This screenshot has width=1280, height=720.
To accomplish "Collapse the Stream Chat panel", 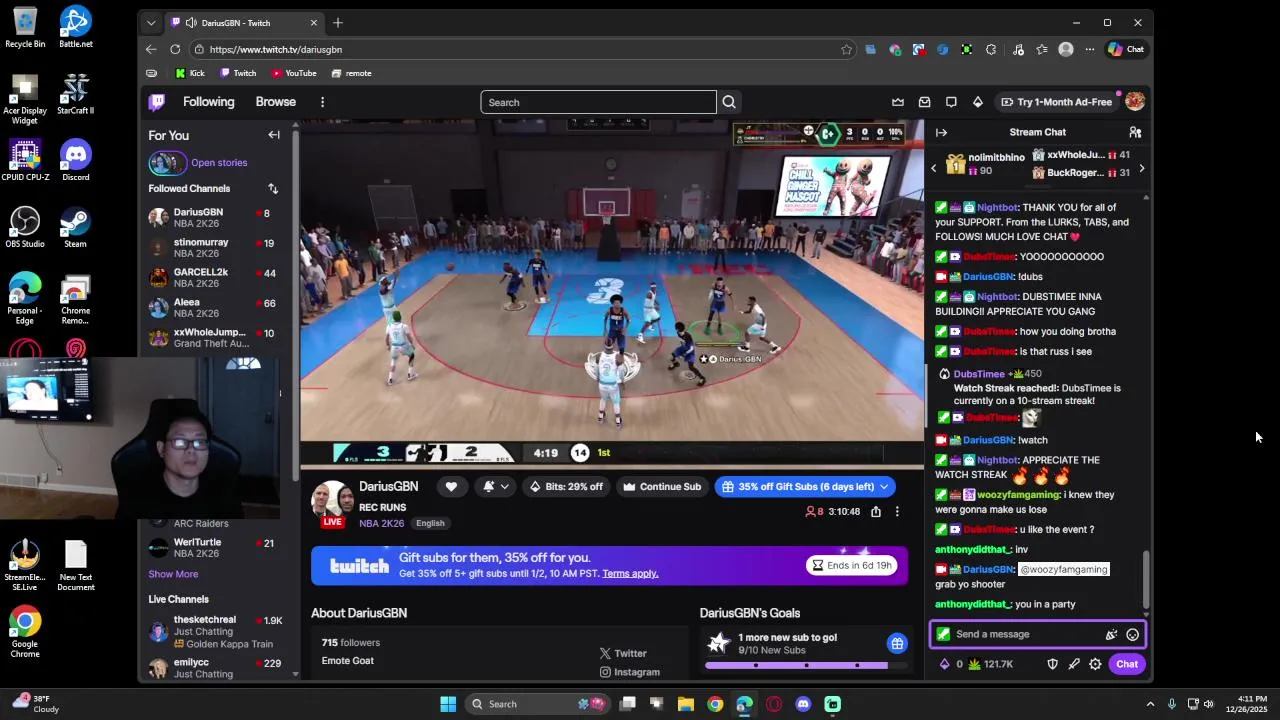I will tap(941, 132).
